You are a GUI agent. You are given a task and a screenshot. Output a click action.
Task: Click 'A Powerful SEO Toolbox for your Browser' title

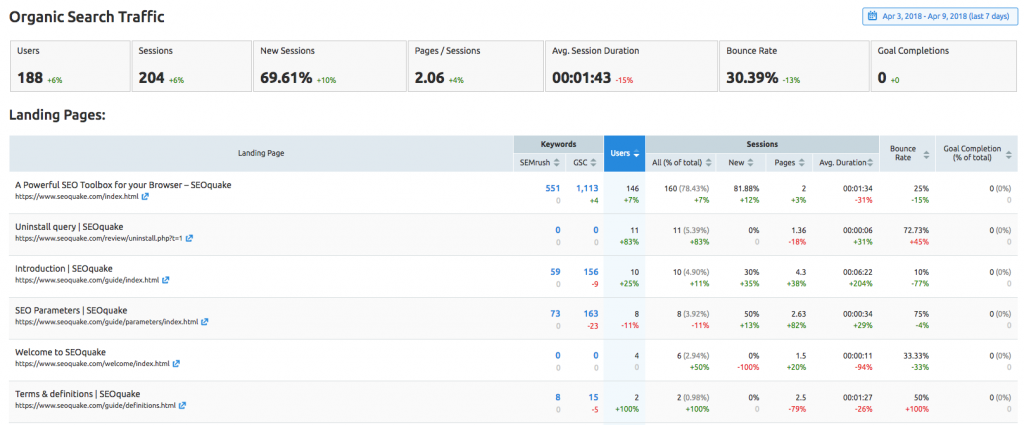click(123, 185)
